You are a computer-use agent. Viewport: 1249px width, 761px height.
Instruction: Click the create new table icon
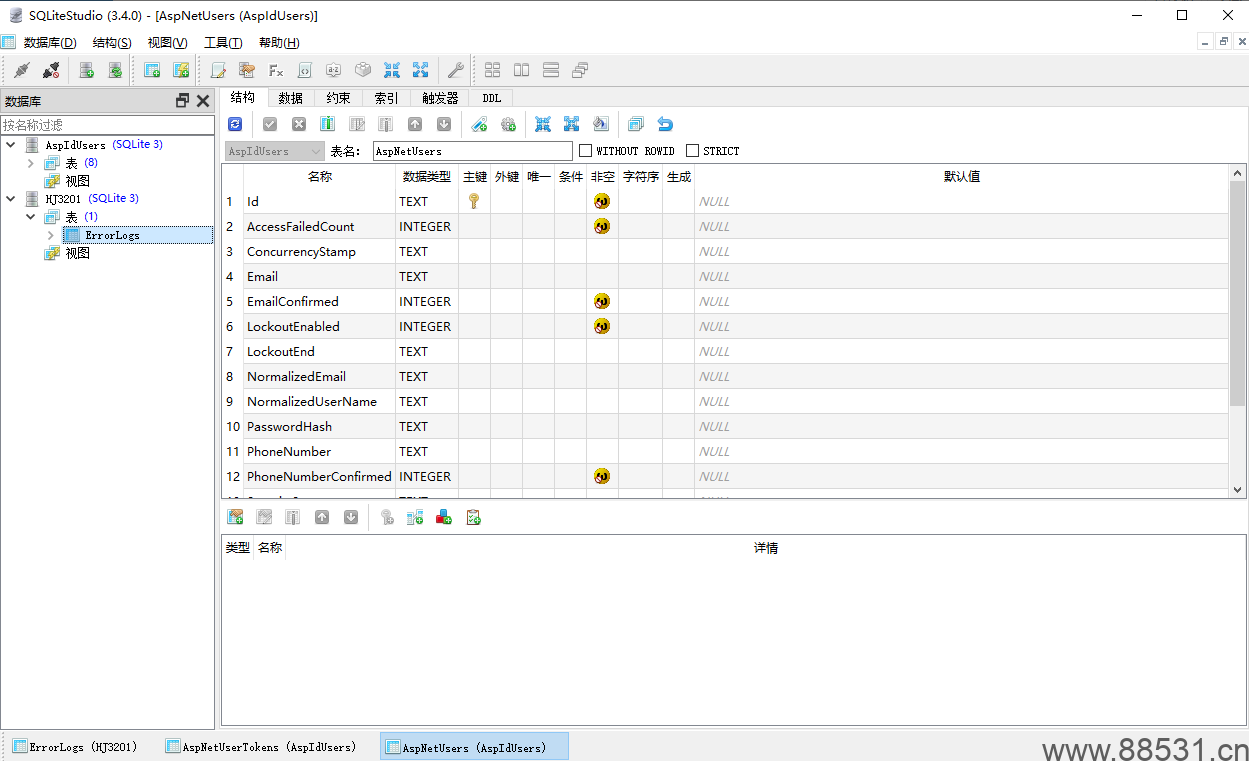152,70
